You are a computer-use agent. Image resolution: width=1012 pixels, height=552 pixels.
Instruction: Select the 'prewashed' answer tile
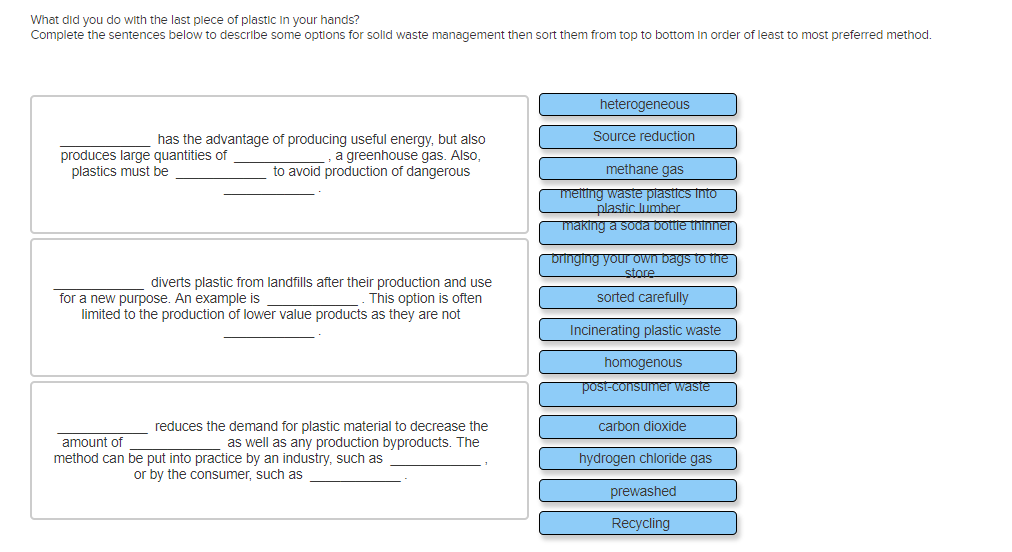pyautogui.click(x=638, y=491)
